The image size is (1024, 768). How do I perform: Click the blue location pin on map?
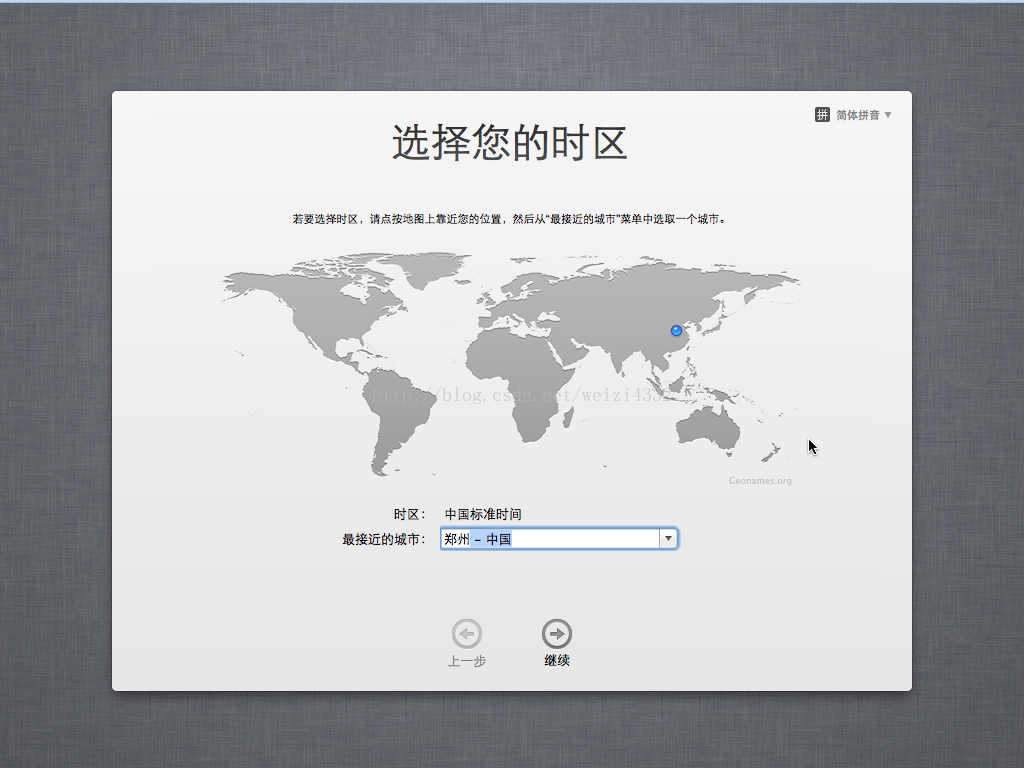(x=676, y=330)
